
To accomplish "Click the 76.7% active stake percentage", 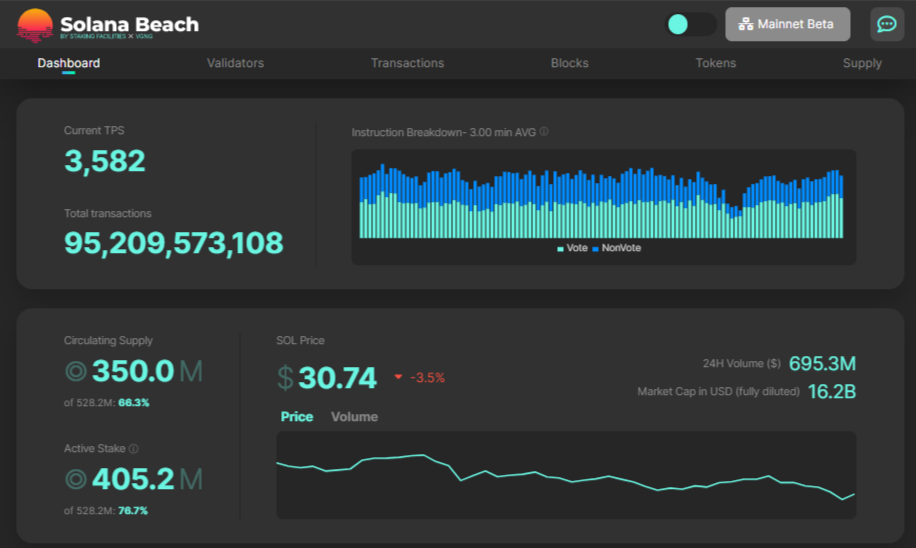I will pos(133,511).
